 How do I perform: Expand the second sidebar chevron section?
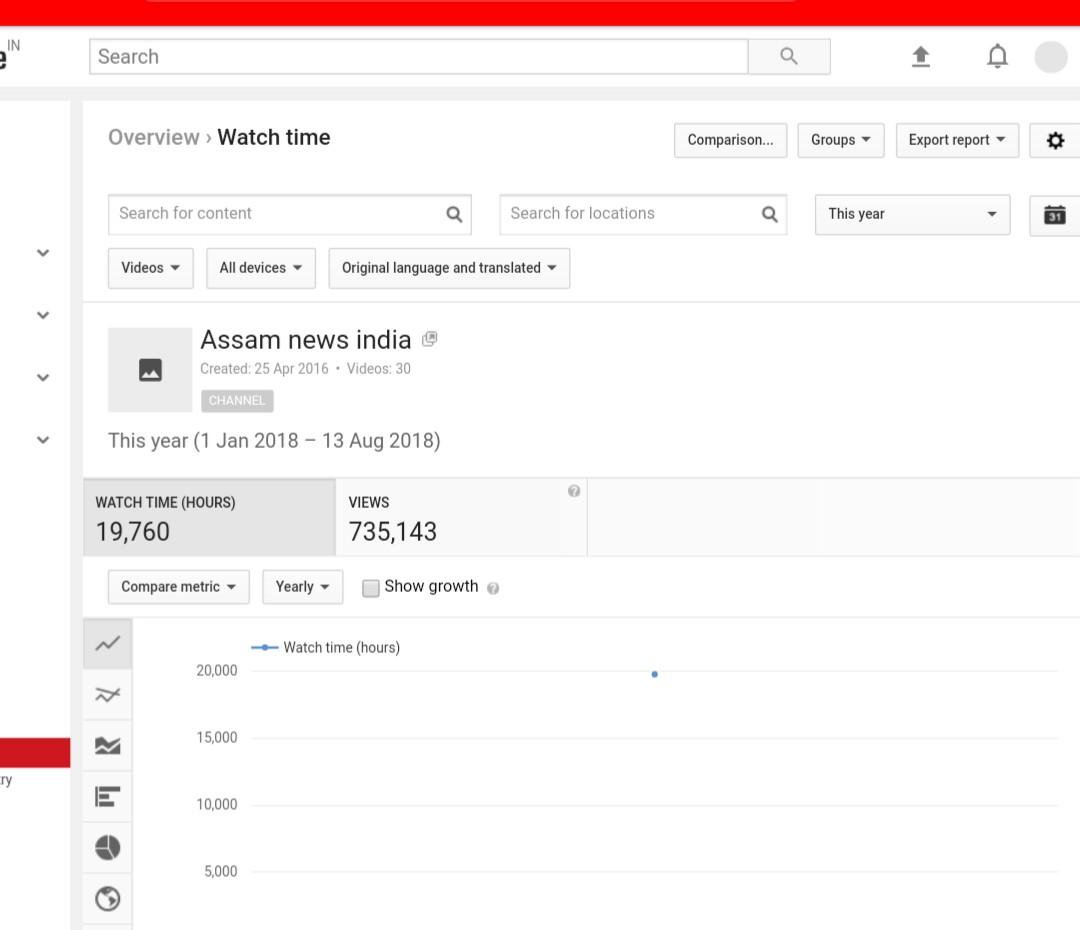point(43,316)
